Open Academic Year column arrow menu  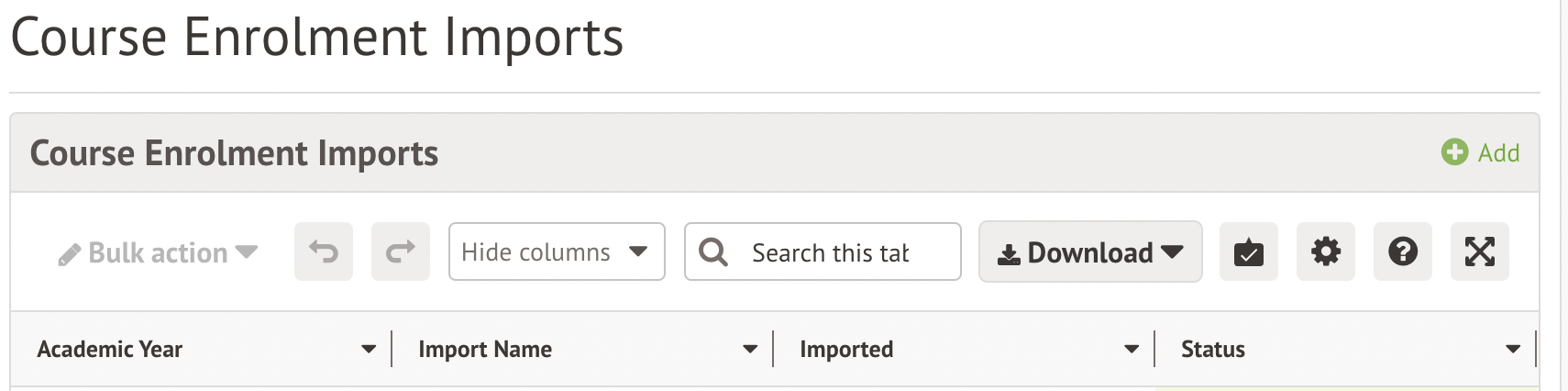point(369,350)
